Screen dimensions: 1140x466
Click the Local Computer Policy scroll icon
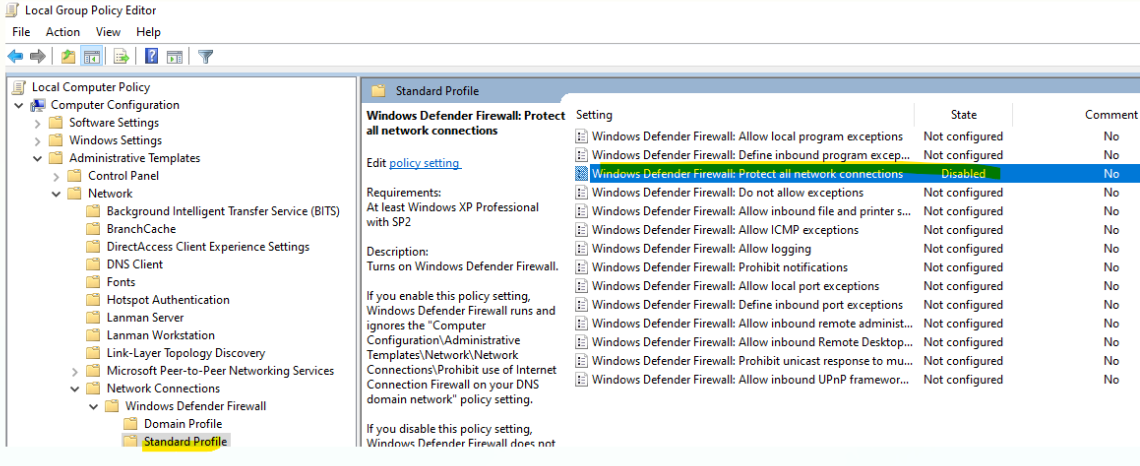click(x=19, y=87)
